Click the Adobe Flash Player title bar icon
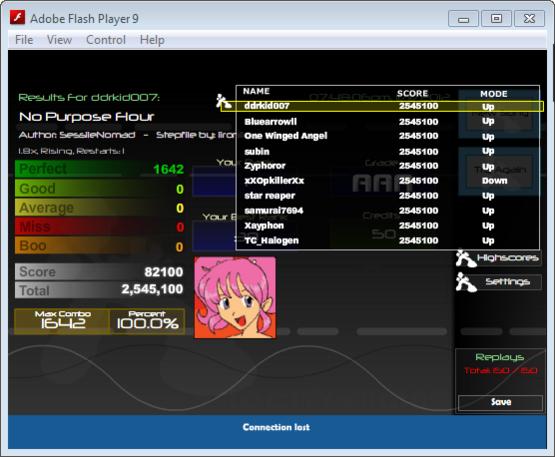This screenshot has height=457, width=555. click(17, 17)
